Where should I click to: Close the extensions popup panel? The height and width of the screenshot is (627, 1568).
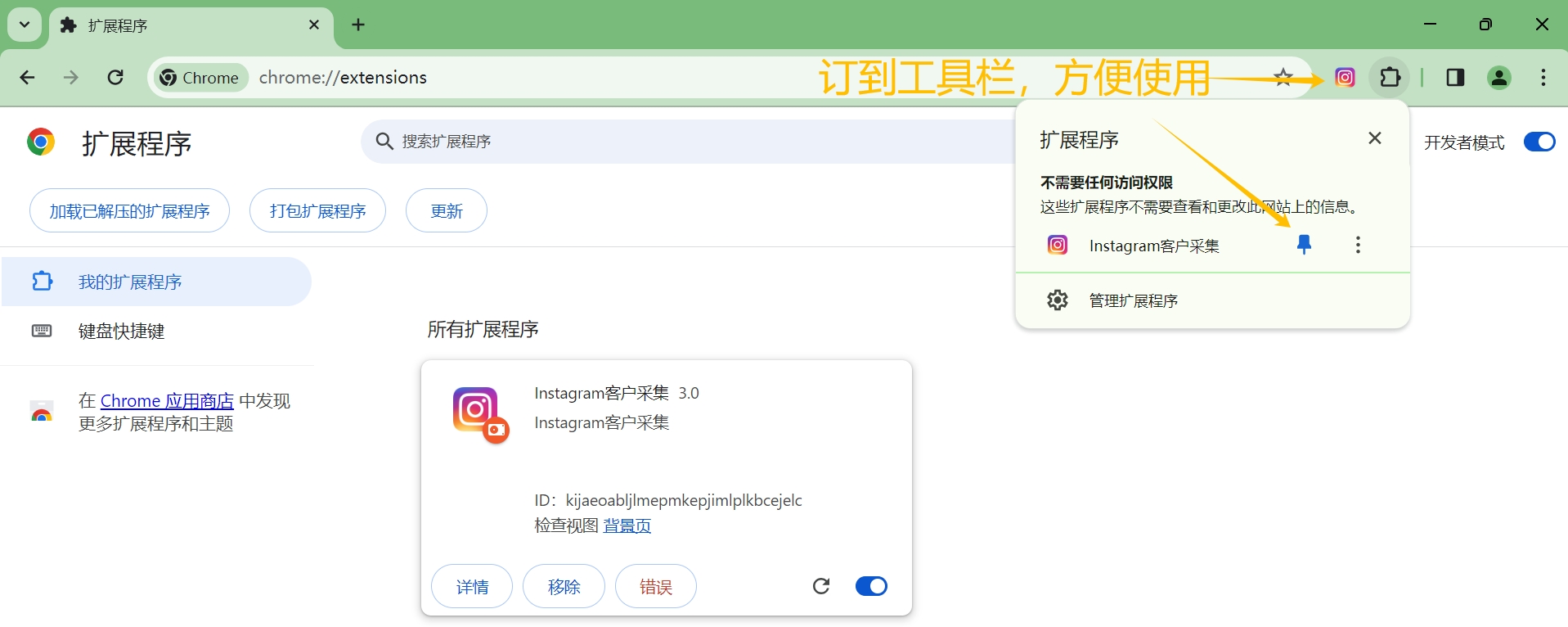(x=1375, y=138)
